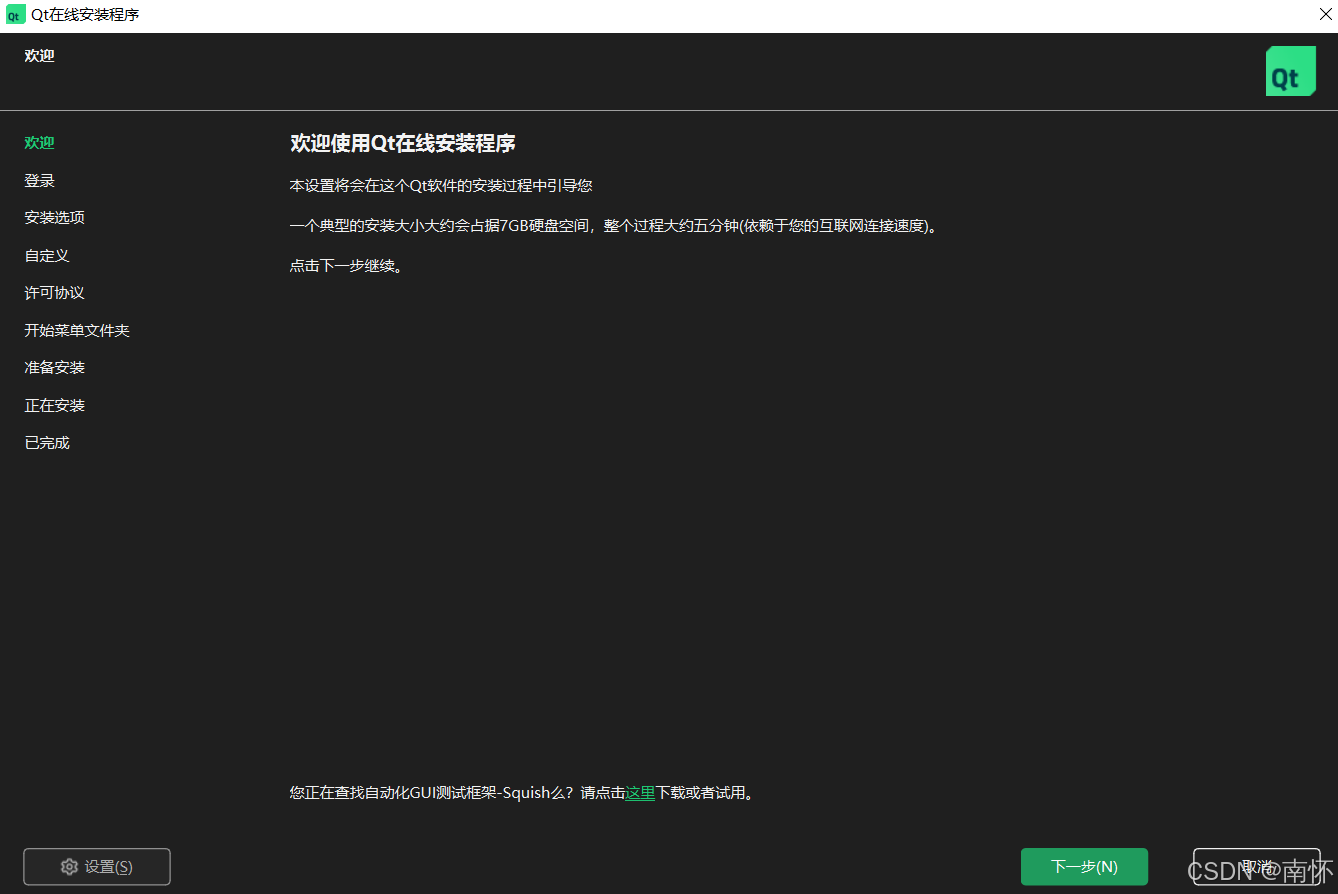1338x894 pixels.
Task: Select 安装选项 step in the sidebar
Action: click(x=55, y=218)
